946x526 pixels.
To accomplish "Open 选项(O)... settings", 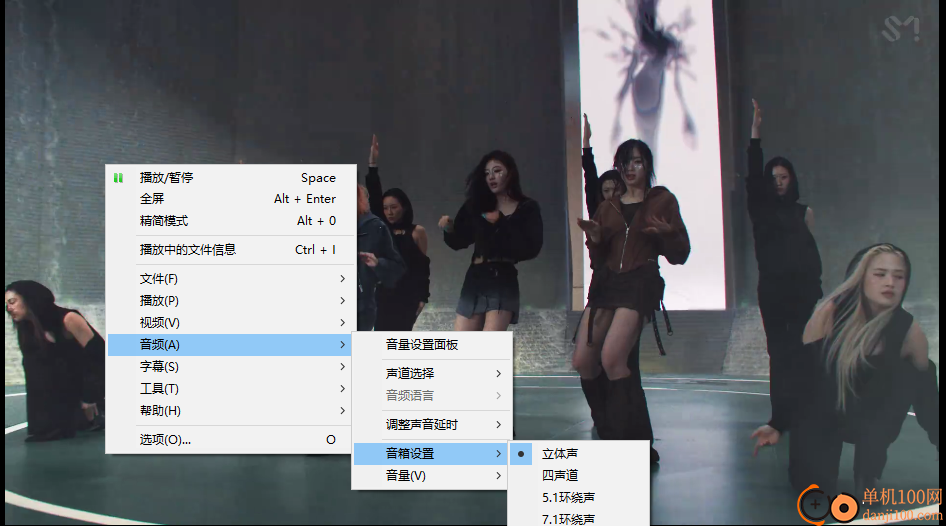I will click(x=231, y=440).
